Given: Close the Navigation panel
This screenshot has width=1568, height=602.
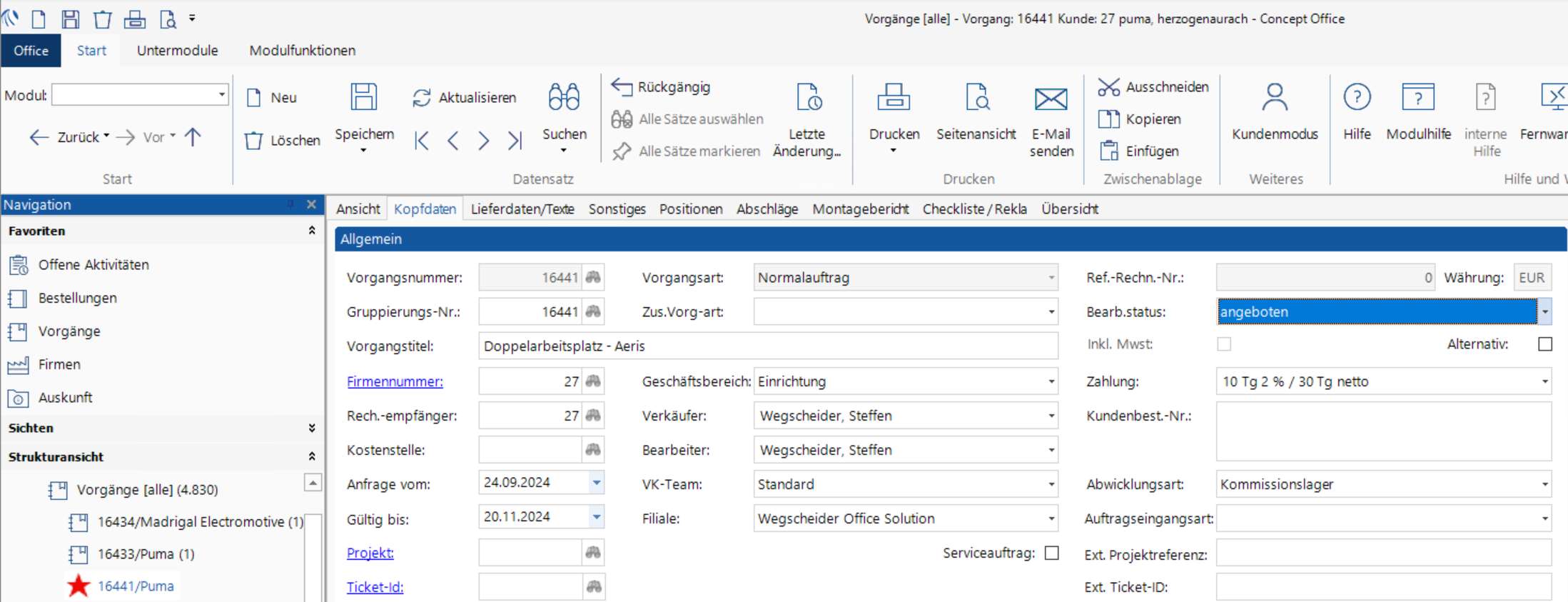Looking at the screenshot, I should [x=311, y=204].
